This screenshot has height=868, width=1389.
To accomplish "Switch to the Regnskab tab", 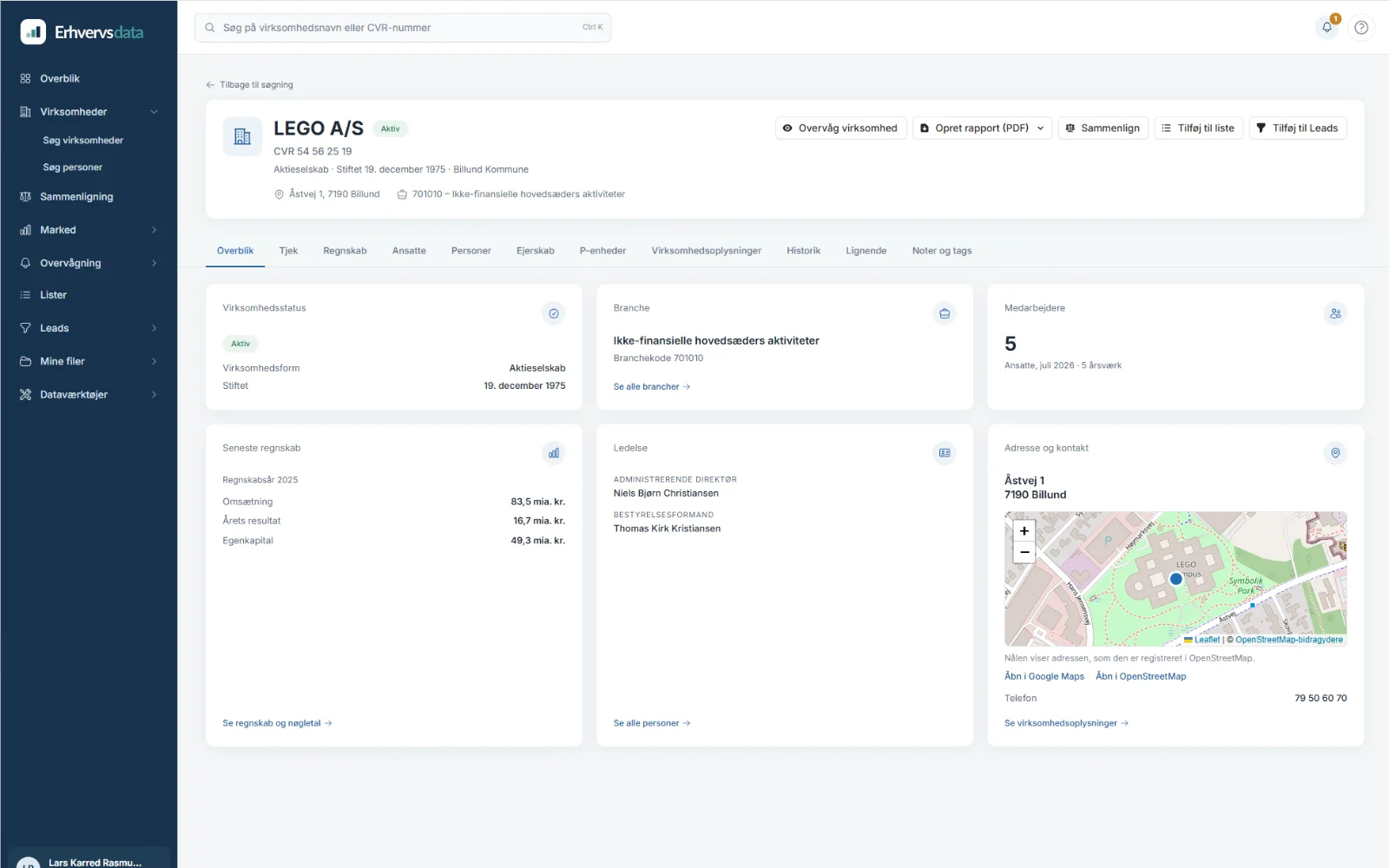I will (345, 251).
